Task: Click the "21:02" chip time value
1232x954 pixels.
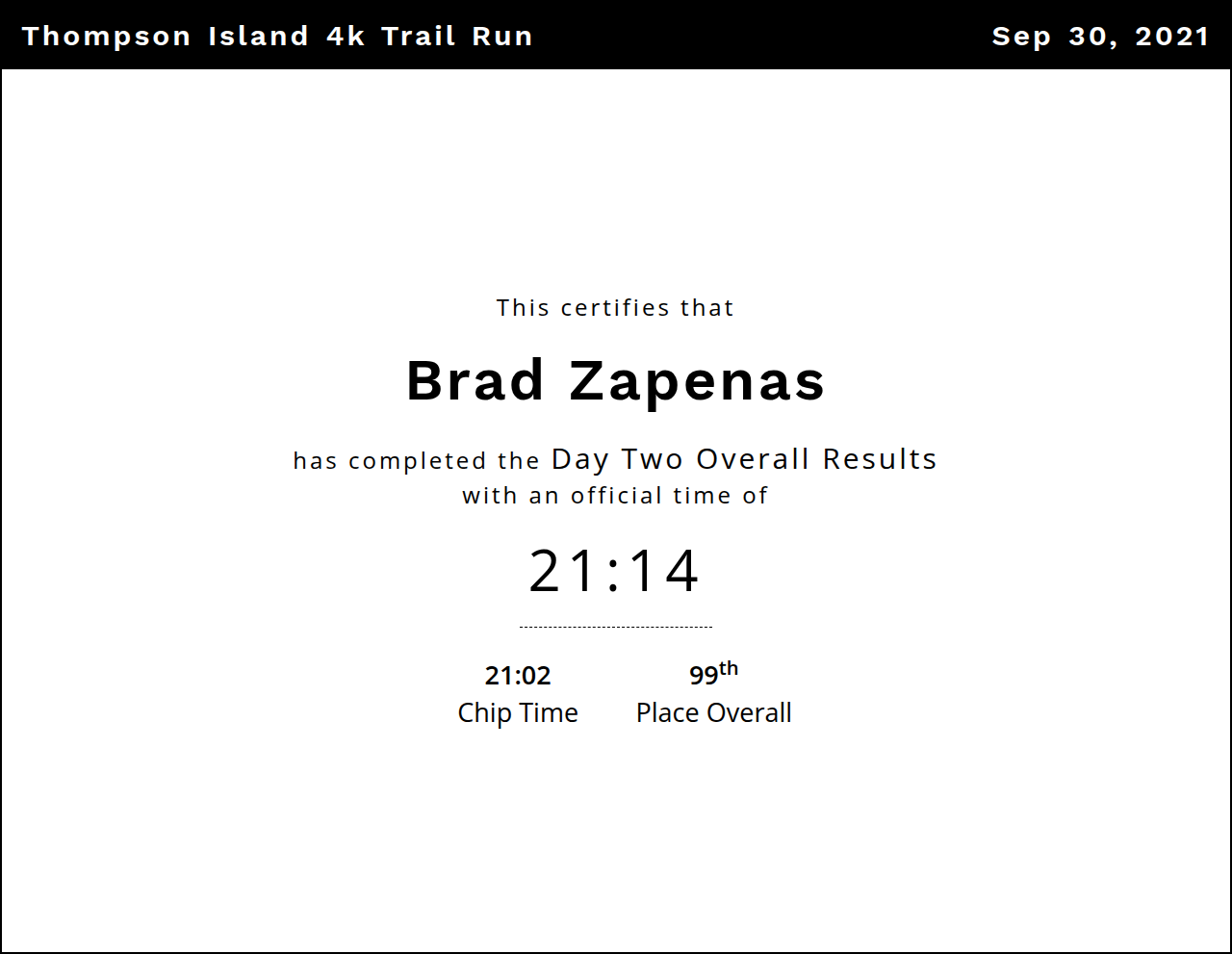Action: pos(518,676)
